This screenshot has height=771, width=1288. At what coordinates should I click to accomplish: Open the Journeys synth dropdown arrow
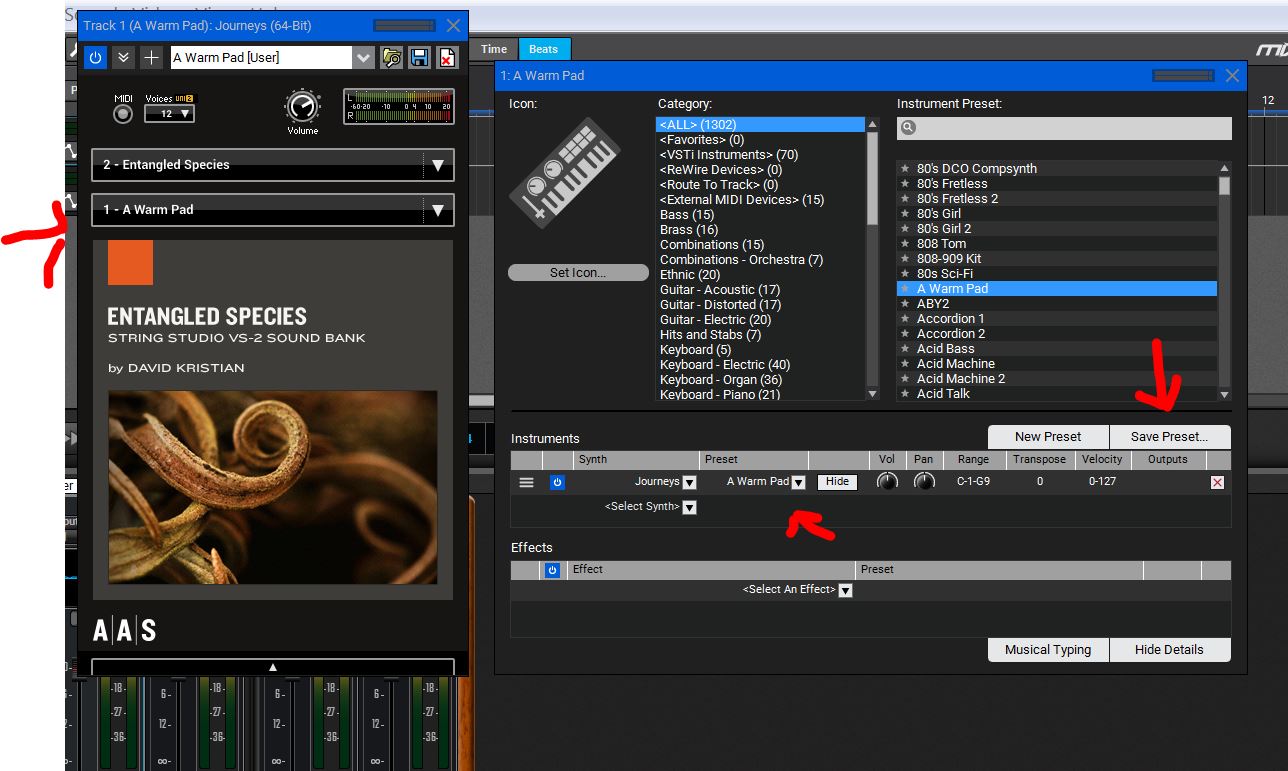(x=689, y=483)
